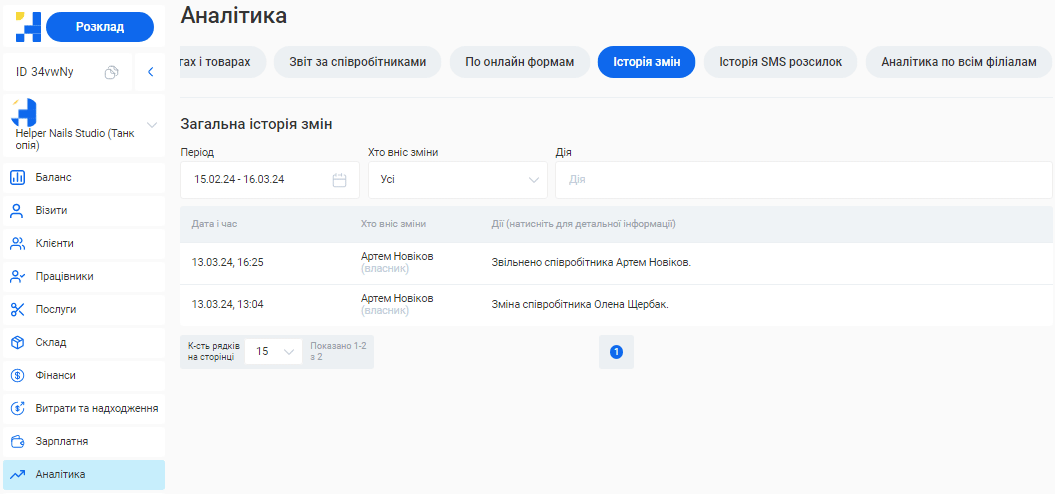Click the Баланс chart icon
Viewport: 1055px width, 494px height.
coord(17,178)
